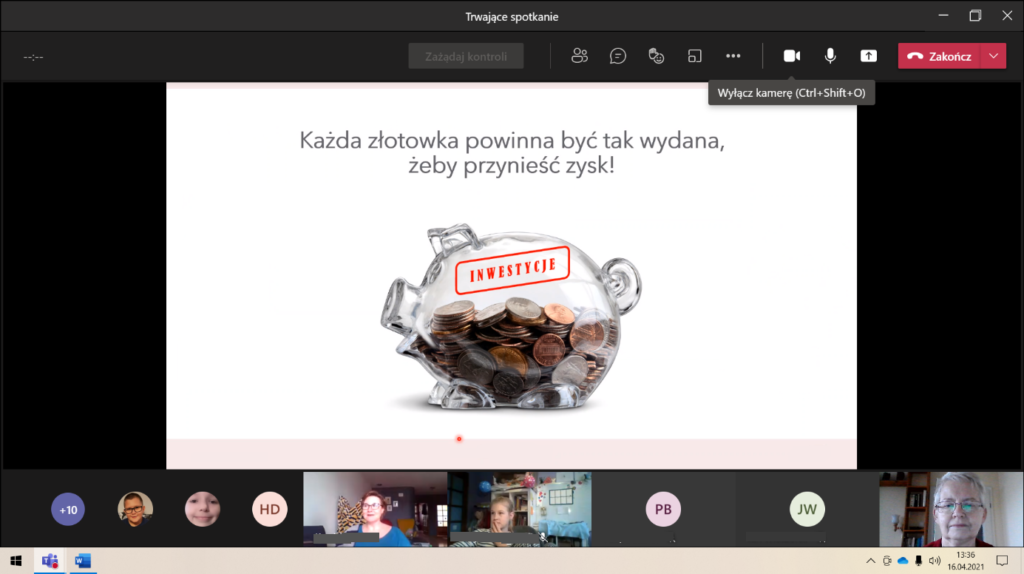Viewport: 1024px width, 574px height.
Task: Click the microphone tray icon
Action: (918, 561)
